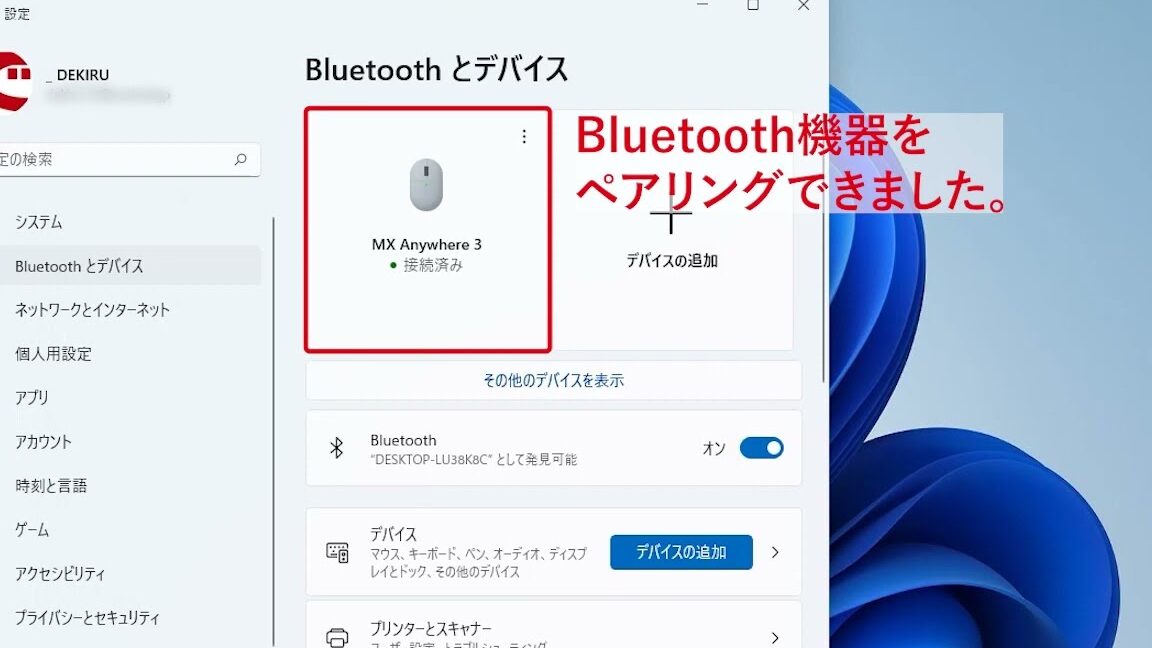Click the Bluetooth とデバイス page title

coord(436,70)
